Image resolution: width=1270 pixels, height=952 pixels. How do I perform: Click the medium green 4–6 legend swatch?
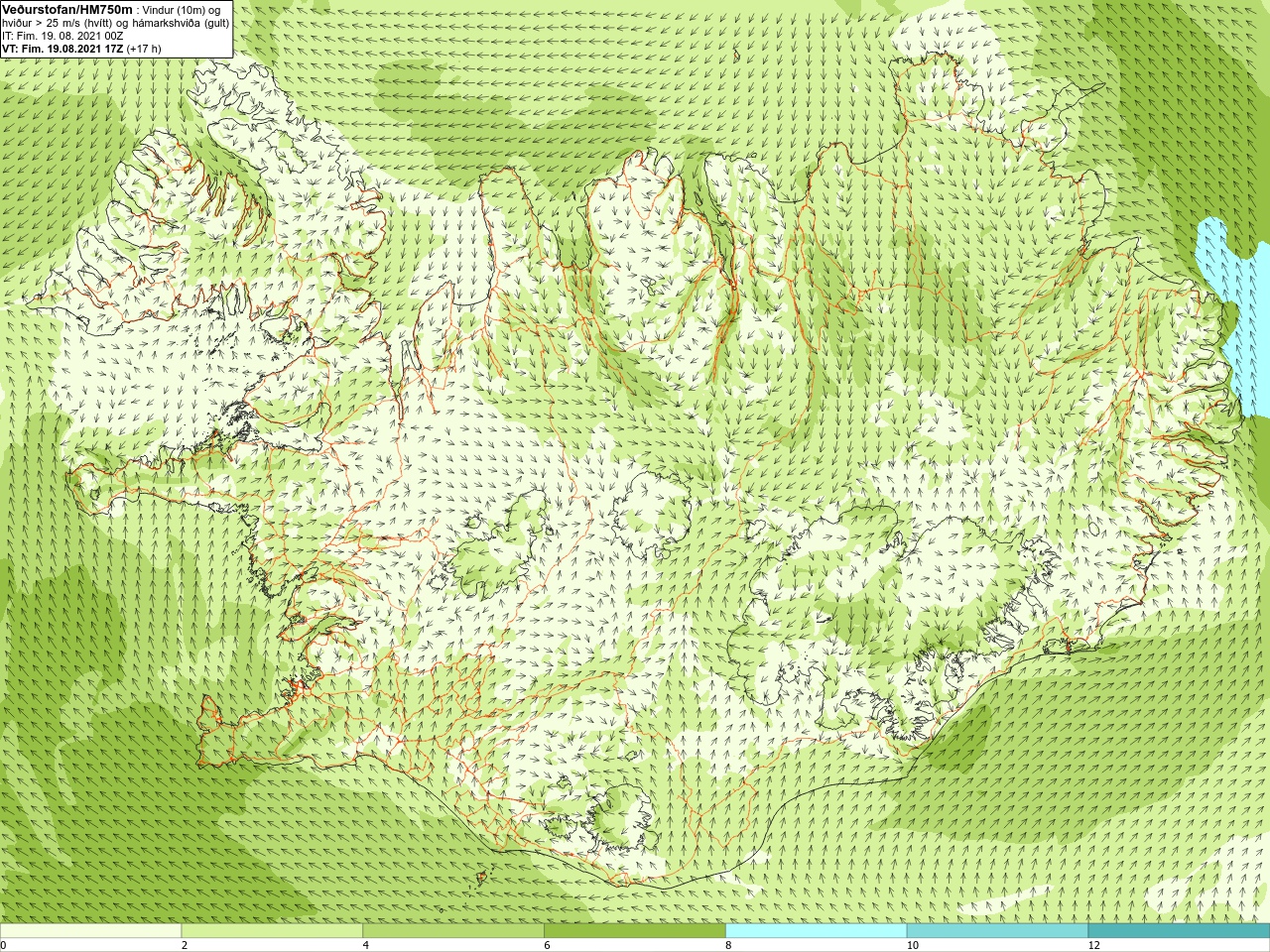click(453, 931)
